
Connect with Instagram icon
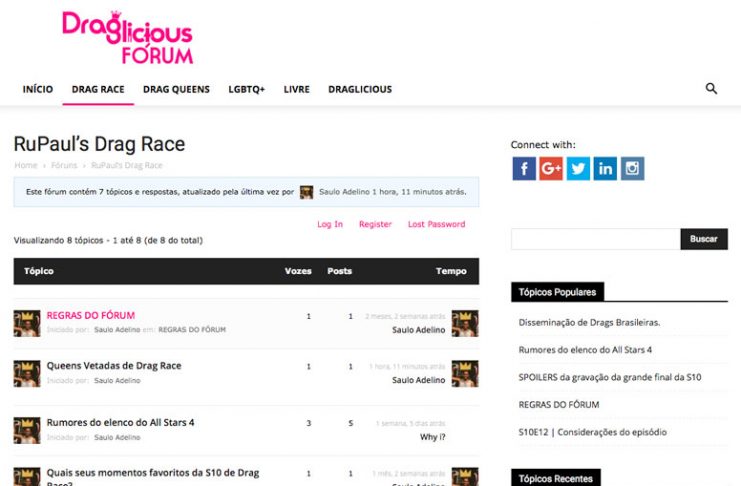pyautogui.click(x=632, y=169)
